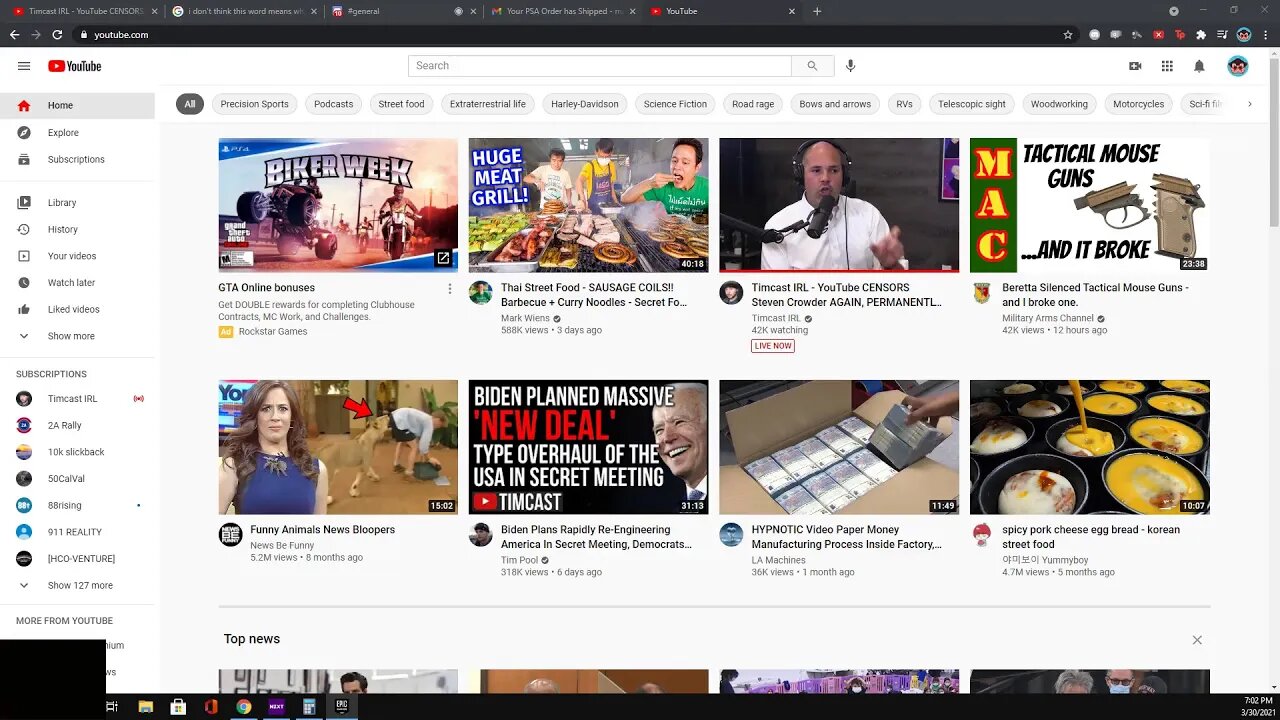Open the YouTube apps grid

point(1167,66)
